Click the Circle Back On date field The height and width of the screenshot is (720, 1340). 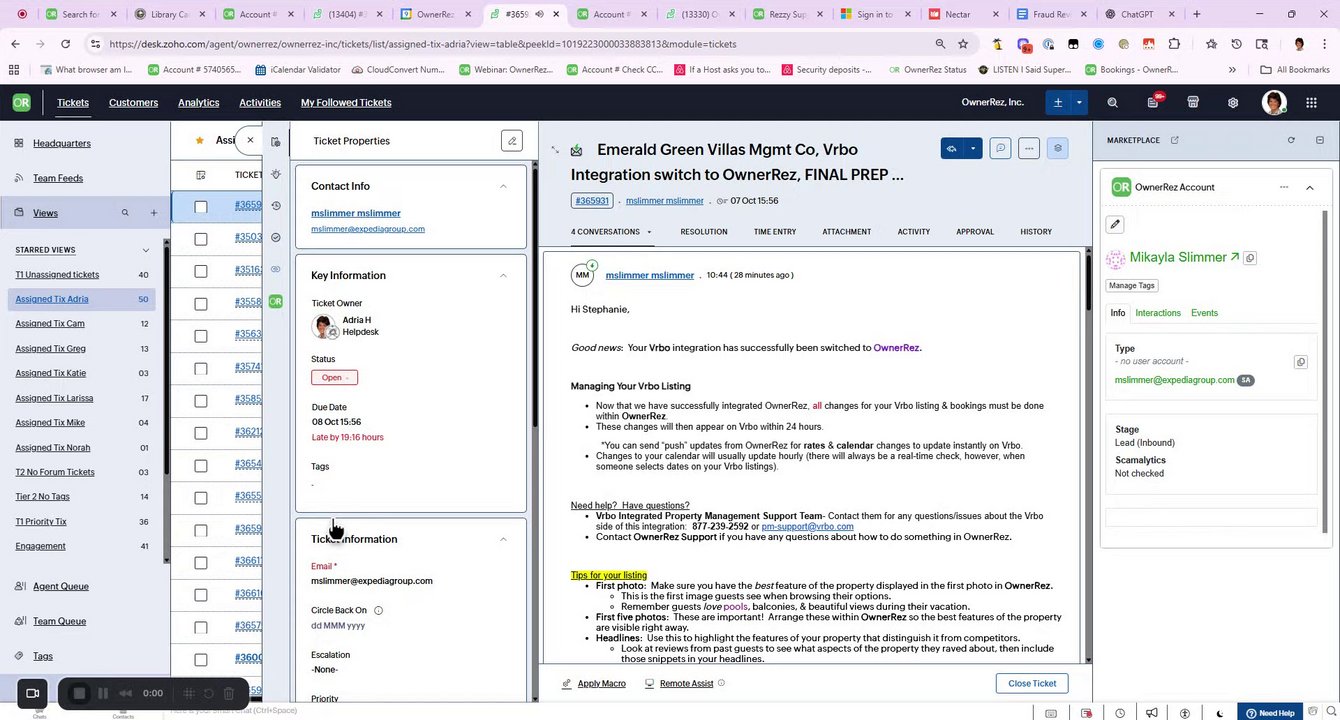(338, 626)
